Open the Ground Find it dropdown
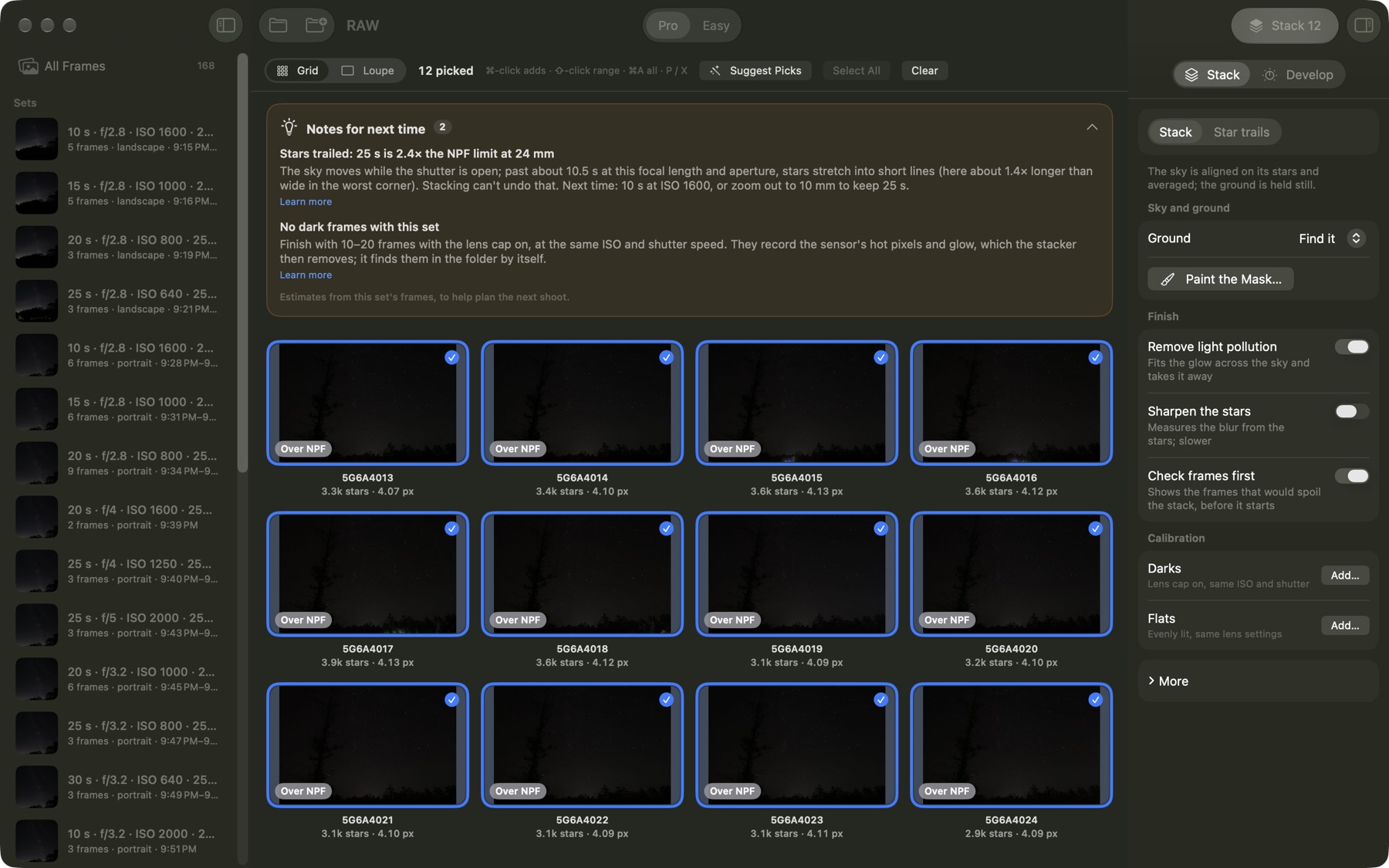Viewport: 1389px width, 868px height. pos(1333,238)
